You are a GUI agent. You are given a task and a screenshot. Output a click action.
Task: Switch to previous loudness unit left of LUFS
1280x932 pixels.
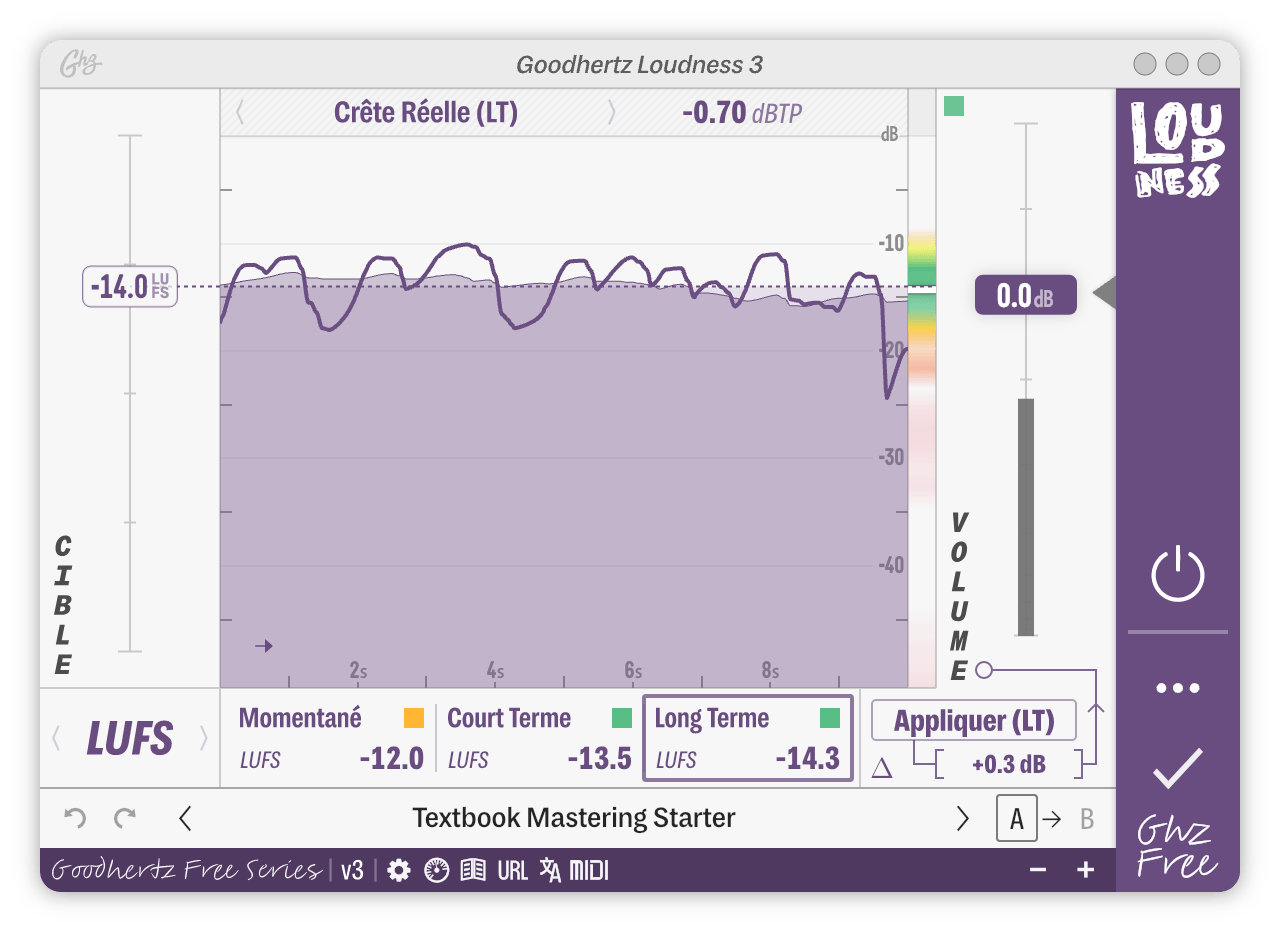tap(56, 738)
